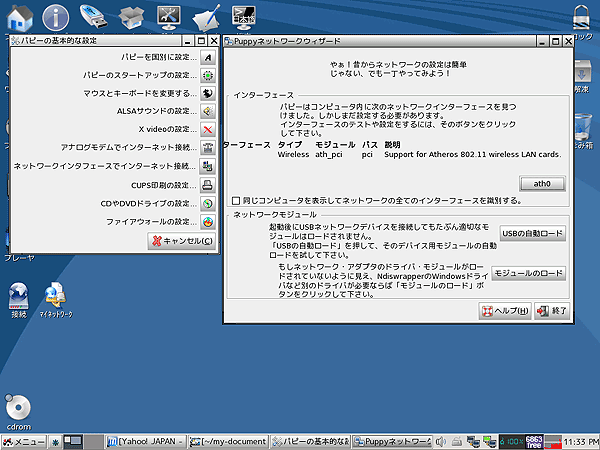The image size is (600, 450).
Task: Click the Wireless type cell
Action: click(293, 155)
